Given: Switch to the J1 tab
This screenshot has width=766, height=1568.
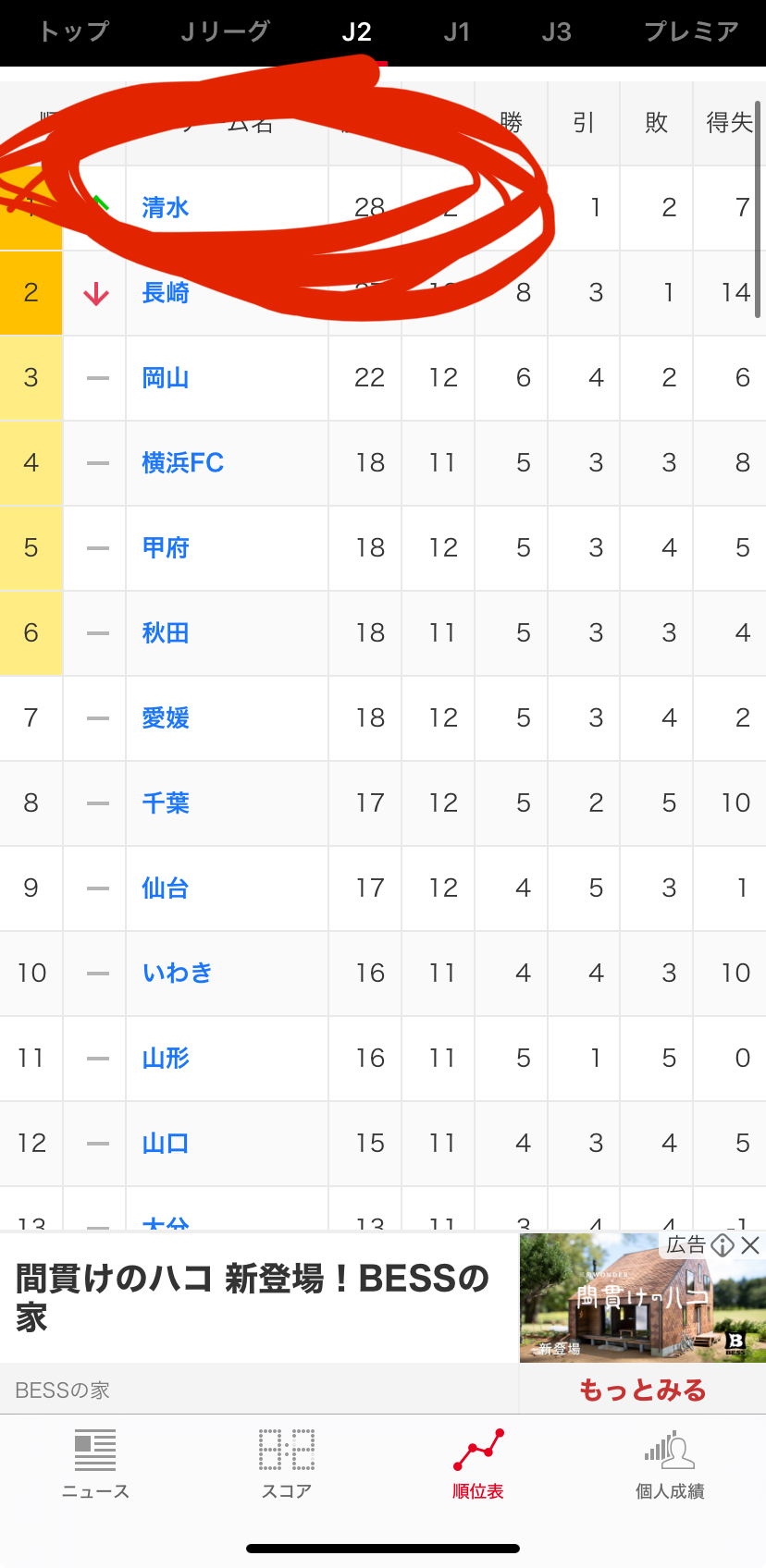Looking at the screenshot, I should [457, 32].
